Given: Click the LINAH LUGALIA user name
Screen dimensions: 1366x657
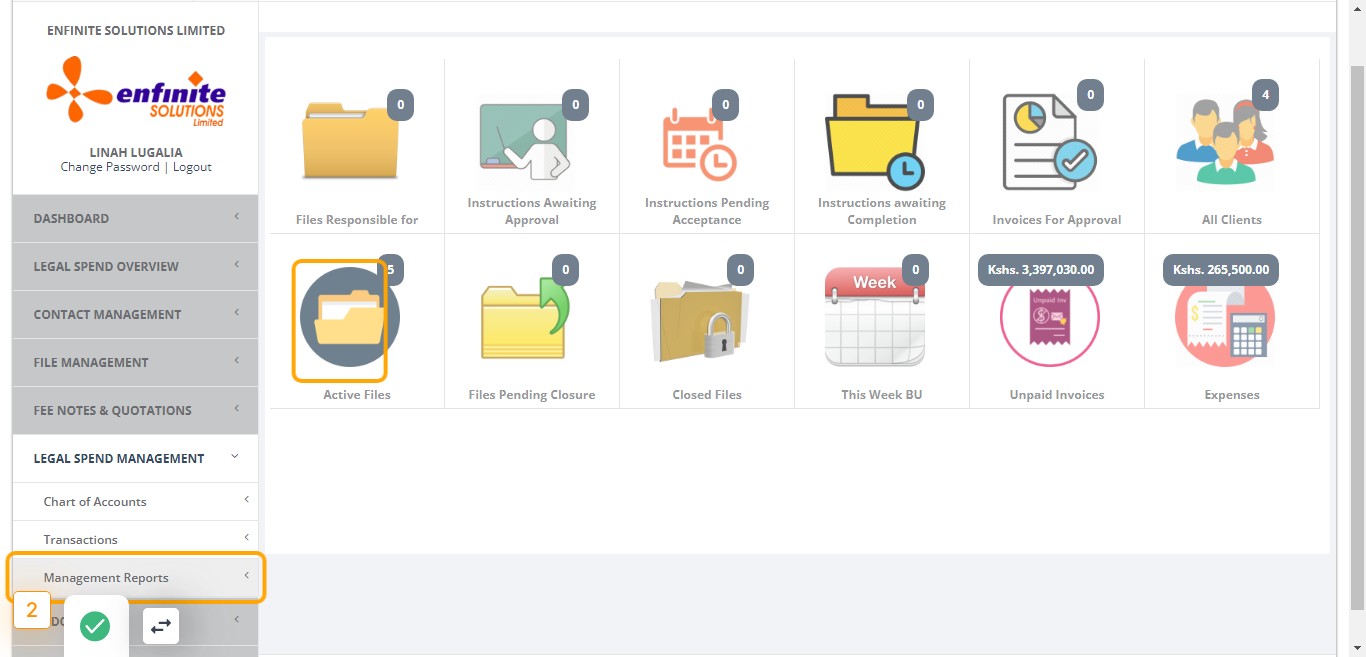Looking at the screenshot, I should (136, 152).
